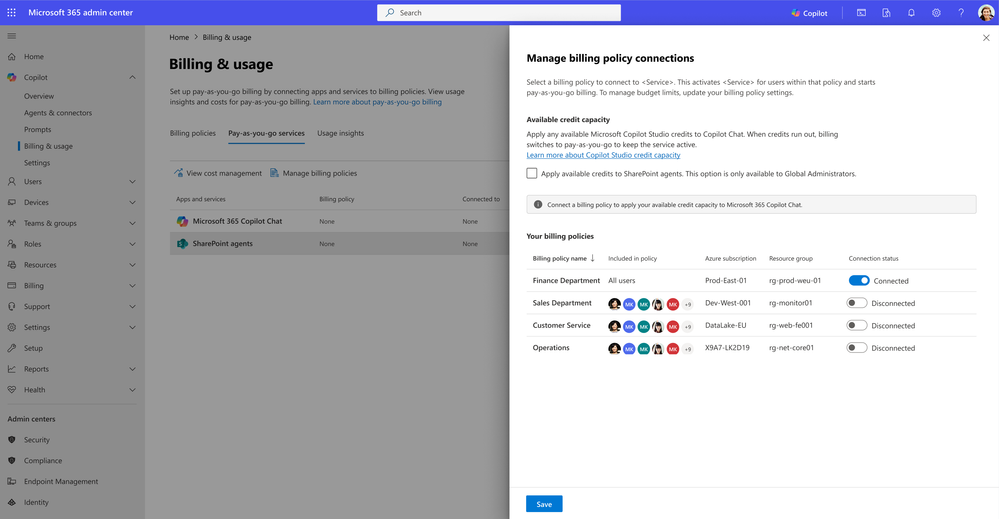Collapse the Copilot section chevron
999x519 pixels.
click(x=133, y=77)
